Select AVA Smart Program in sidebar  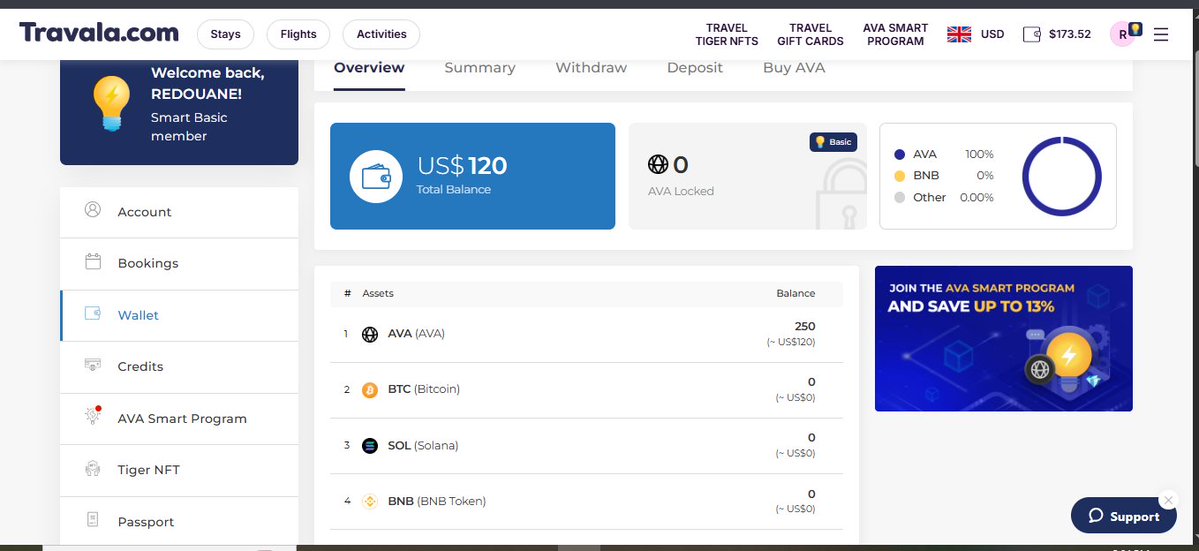[179, 419]
